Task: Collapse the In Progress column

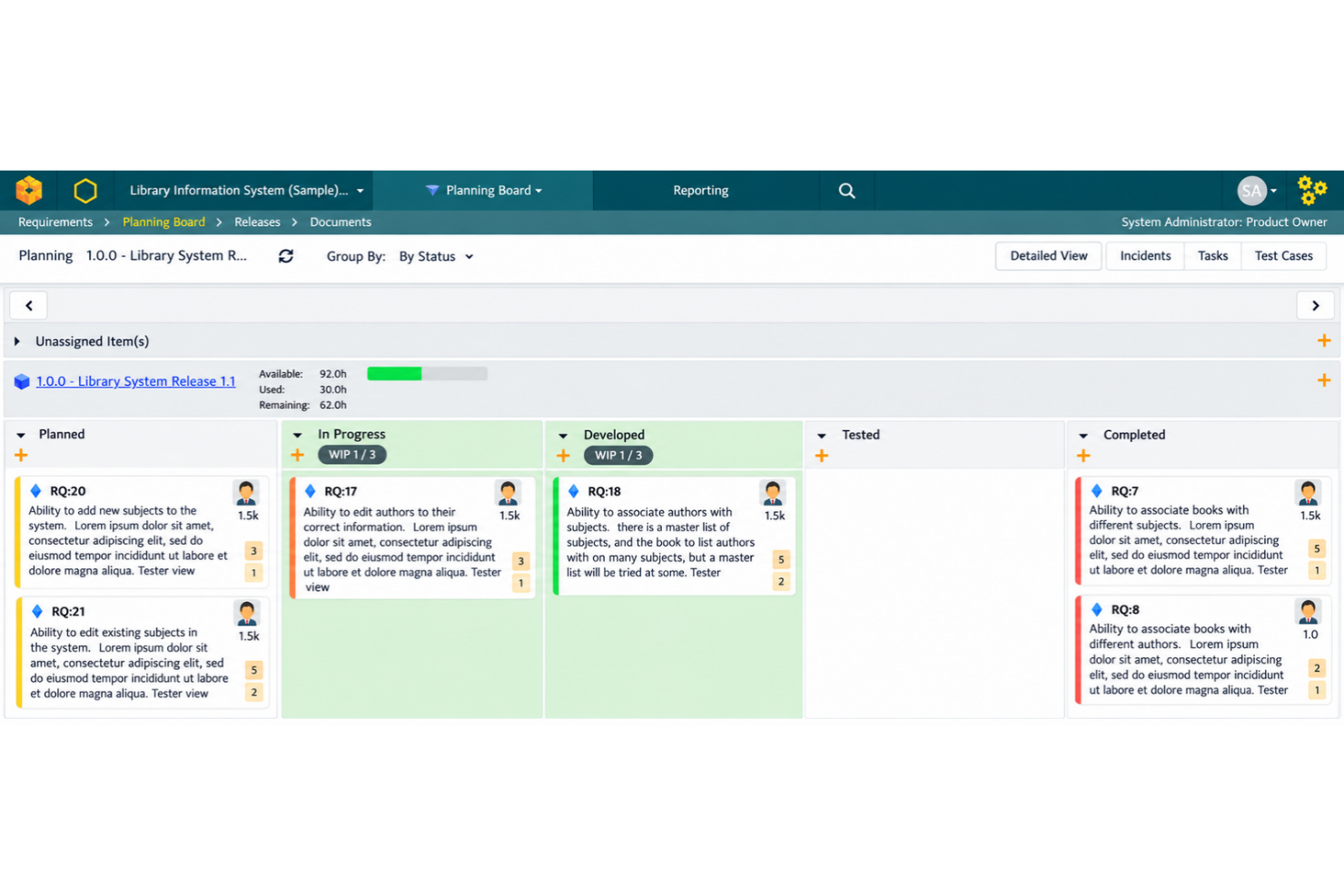Action: (x=298, y=435)
